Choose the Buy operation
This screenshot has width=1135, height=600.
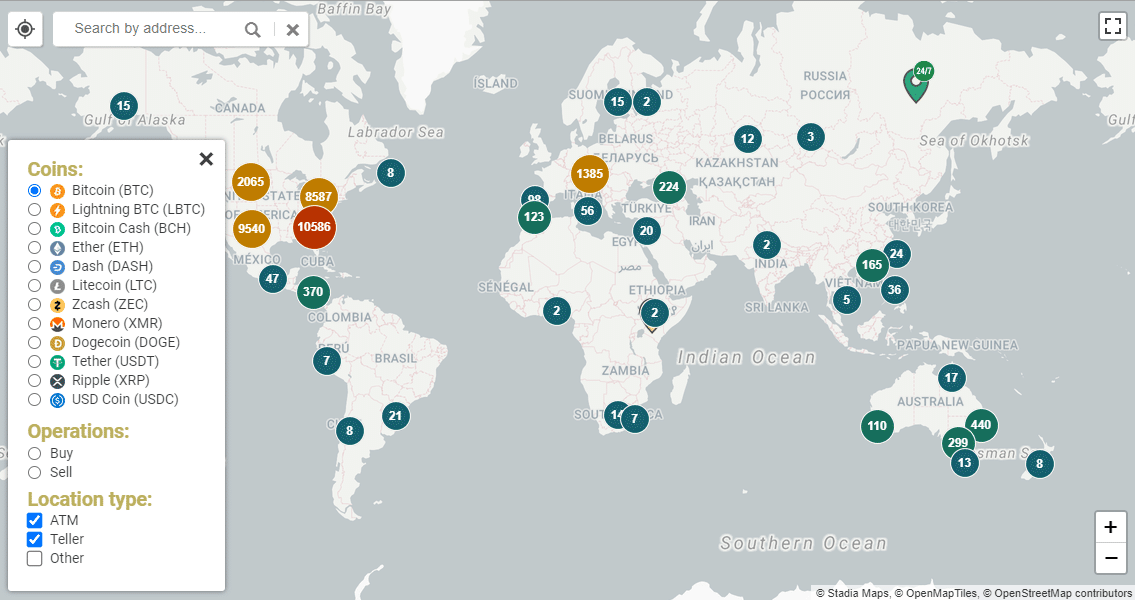(x=33, y=453)
